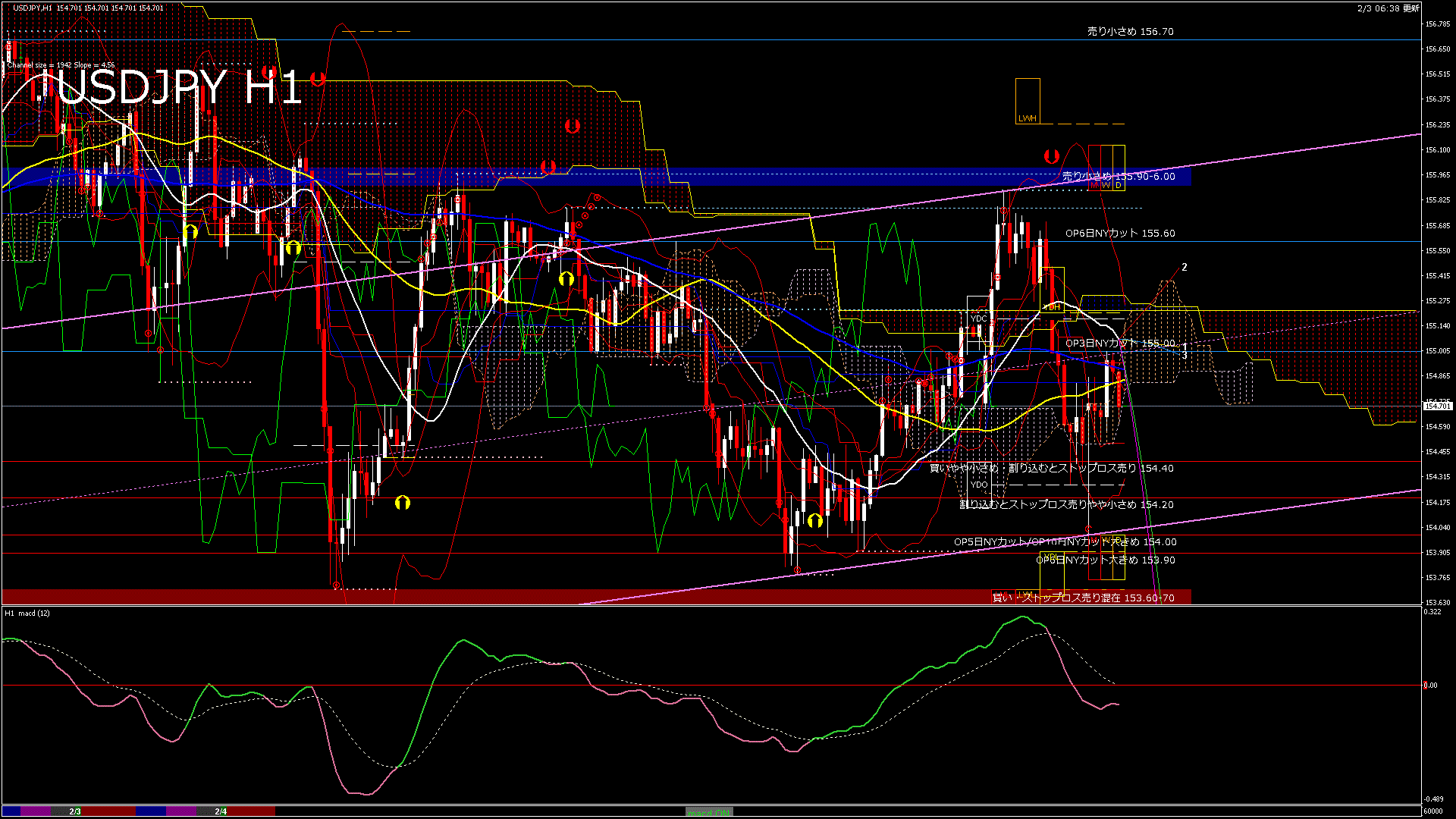Toggle the green macd ON button
The width and height of the screenshot is (1456, 819).
709,812
